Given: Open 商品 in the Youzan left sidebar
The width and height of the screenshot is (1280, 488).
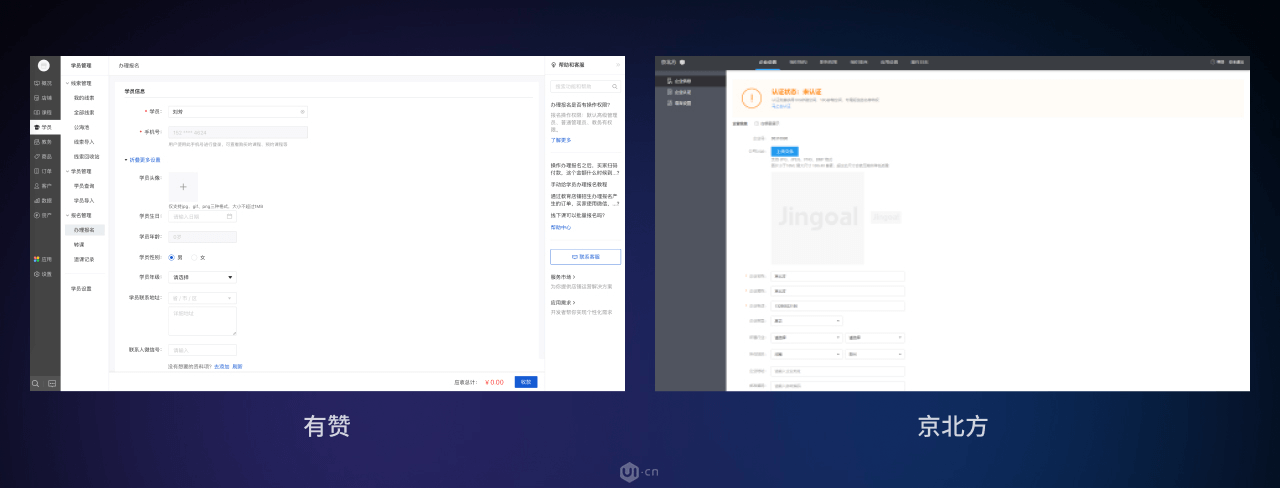Looking at the screenshot, I should pos(44,156).
